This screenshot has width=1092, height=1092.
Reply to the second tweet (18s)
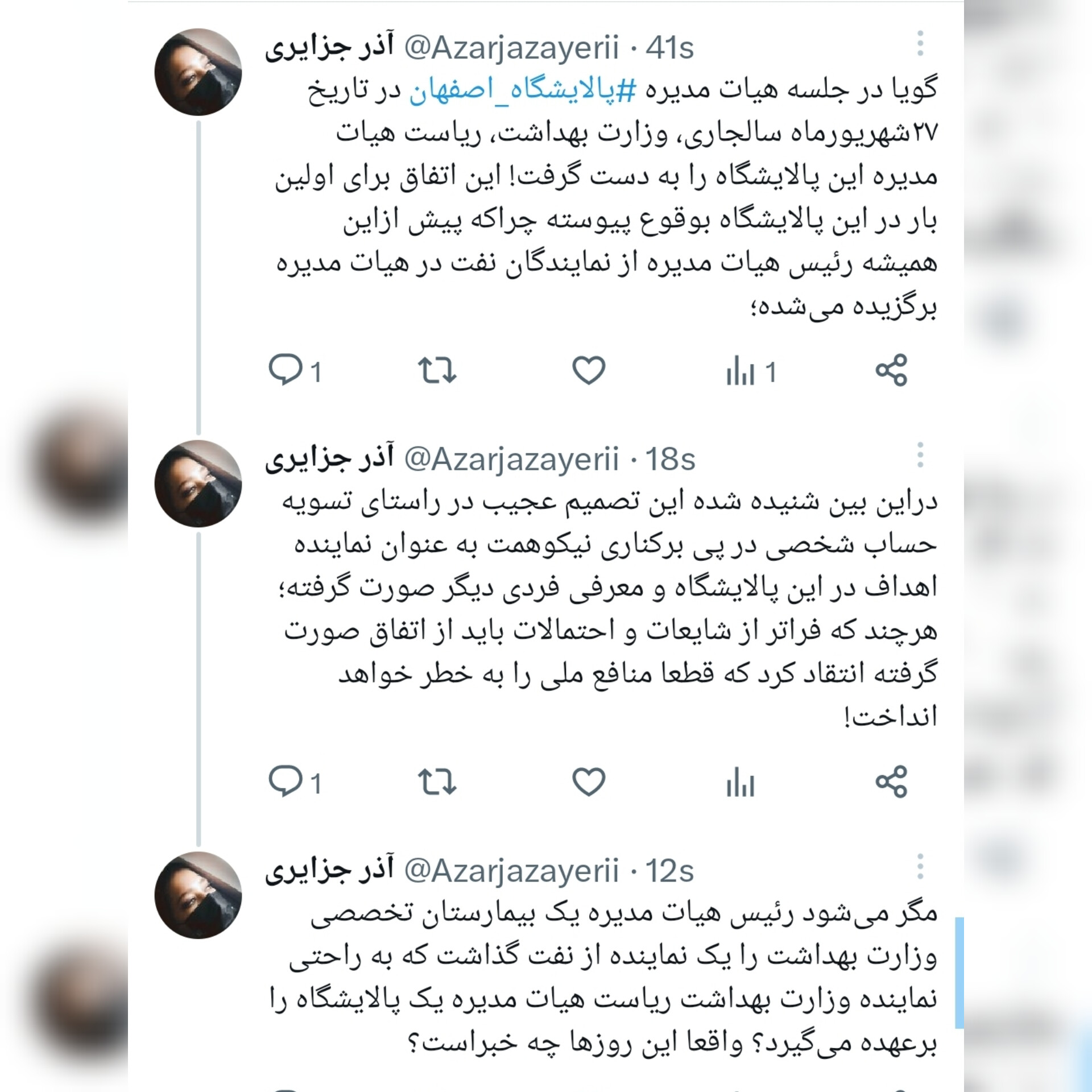296,782
